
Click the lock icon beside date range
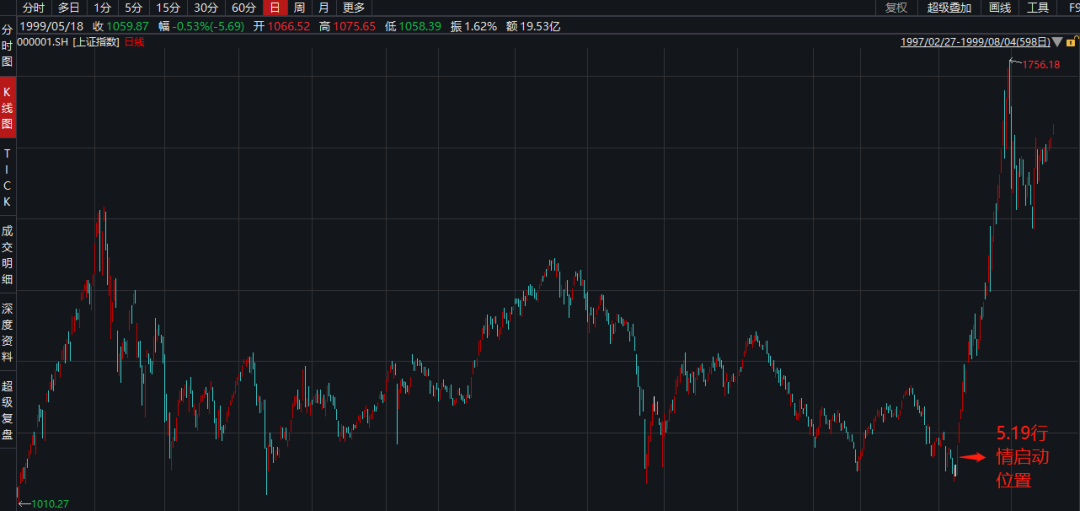(1073, 42)
